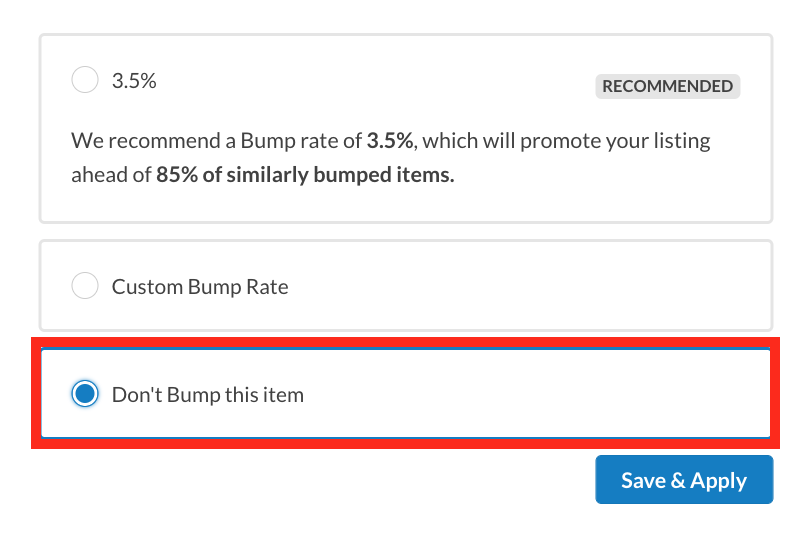812x545 pixels.
Task: Click the word "Apply" on the blue button
Action: pyautogui.click(x=718, y=481)
